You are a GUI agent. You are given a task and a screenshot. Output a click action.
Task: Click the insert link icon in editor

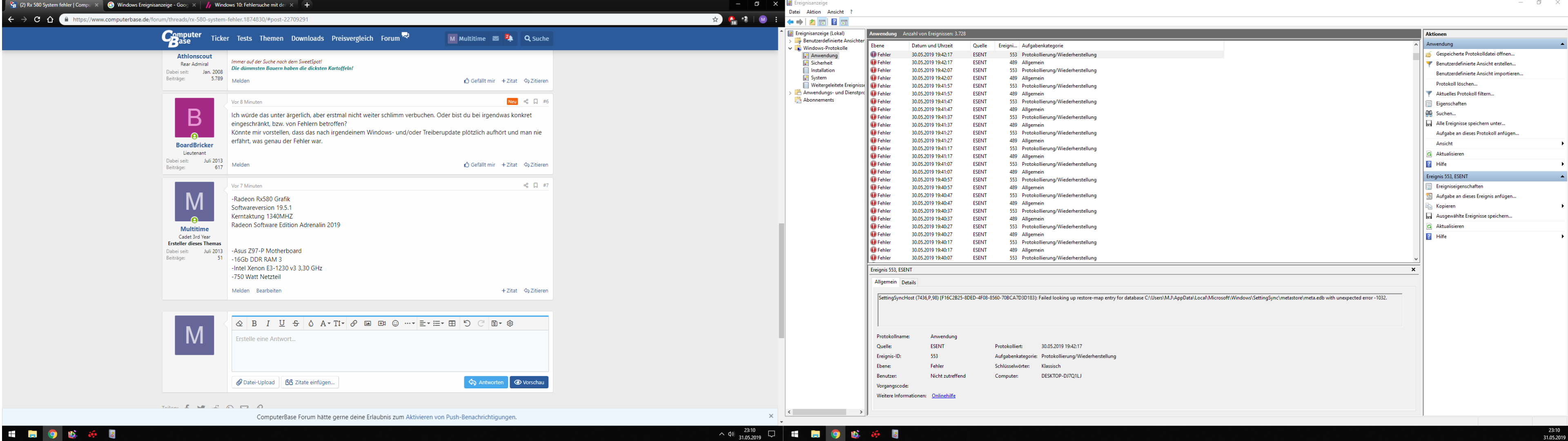[354, 323]
